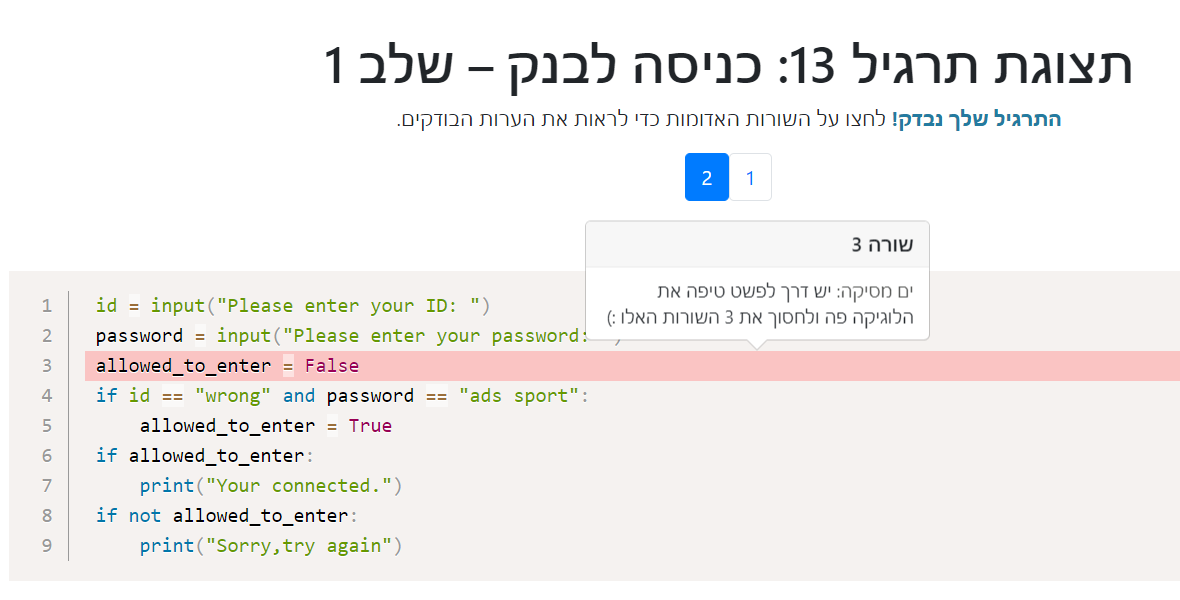1180x600 pixels.
Task: Click the 'התרגיל שלך נבדק!' bold text
Action: (976, 119)
